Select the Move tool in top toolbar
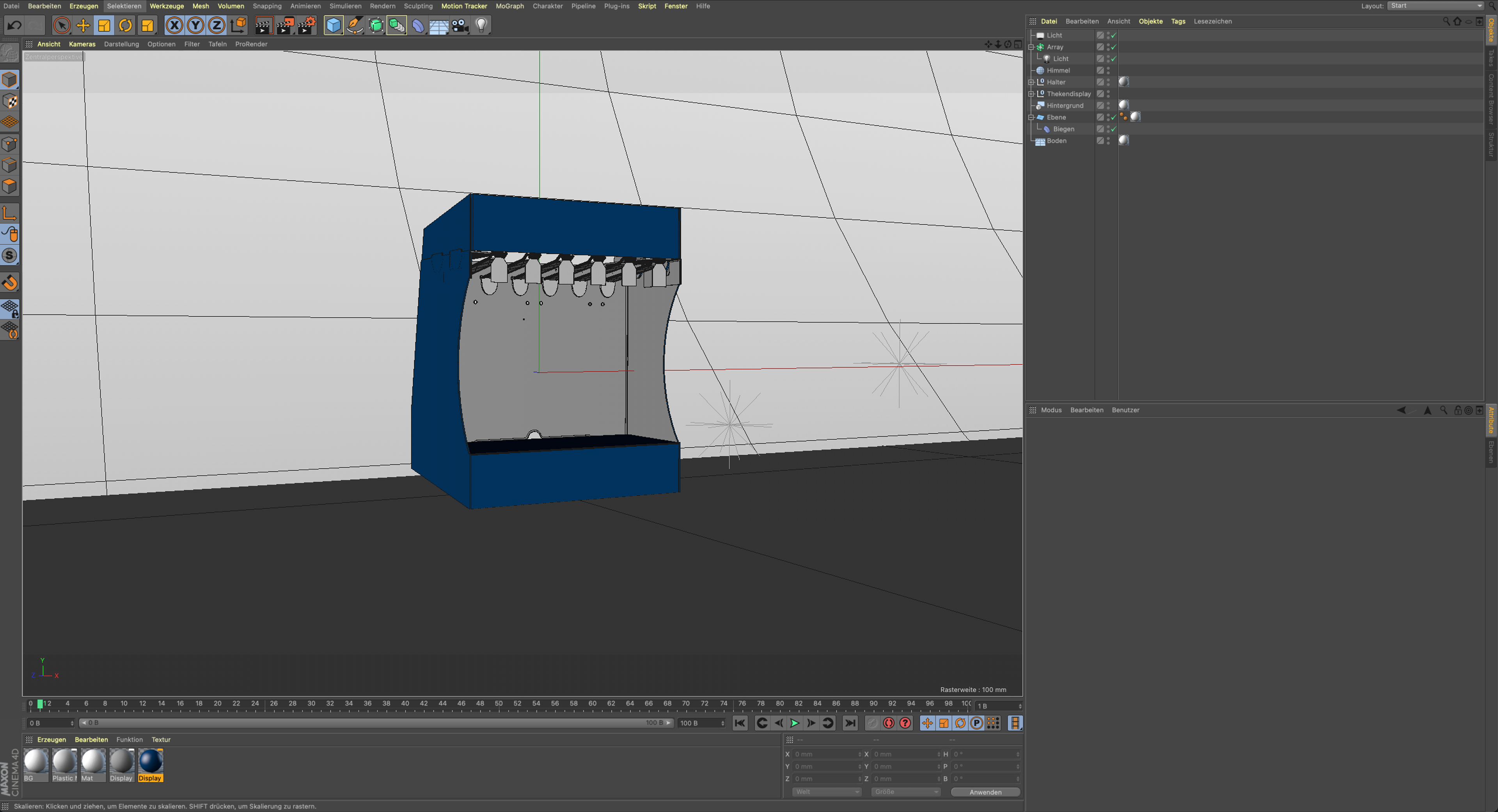The width and height of the screenshot is (1498, 812). coord(83,26)
